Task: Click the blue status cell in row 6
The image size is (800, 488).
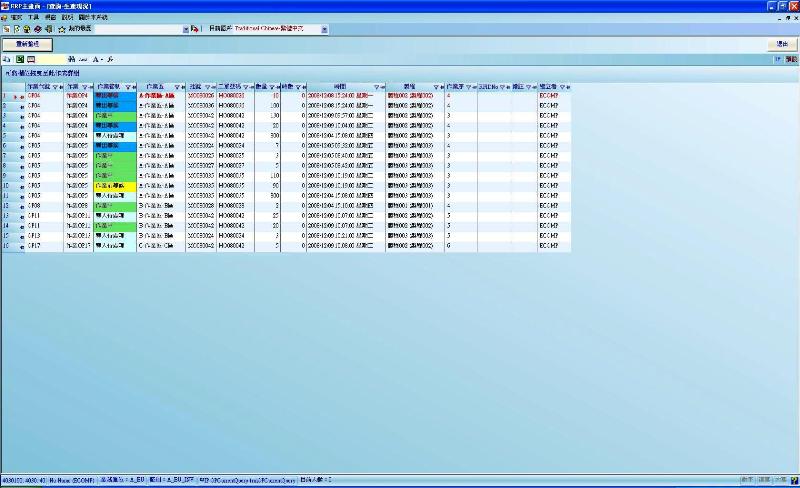Action: (x=115, y=146)
